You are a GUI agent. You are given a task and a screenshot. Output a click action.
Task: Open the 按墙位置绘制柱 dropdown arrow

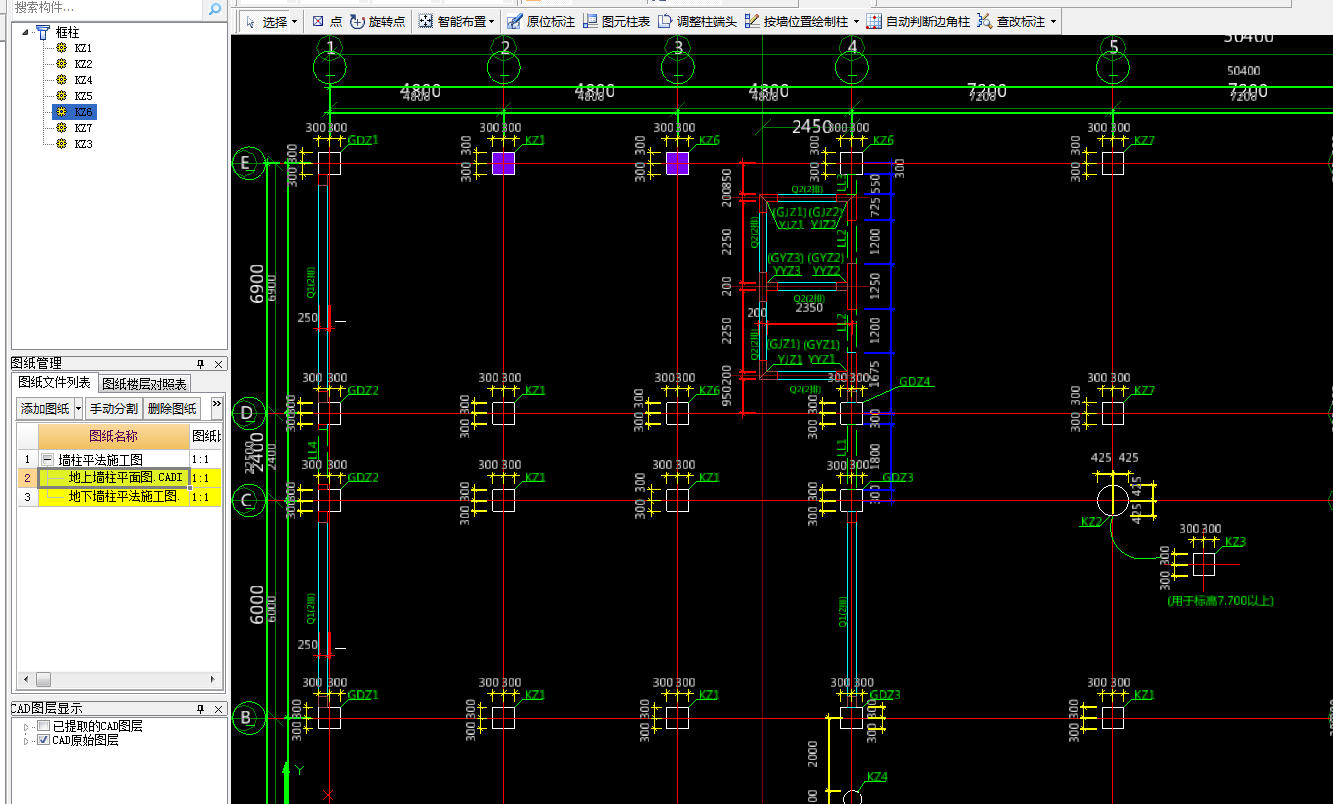tap(856, 22)
